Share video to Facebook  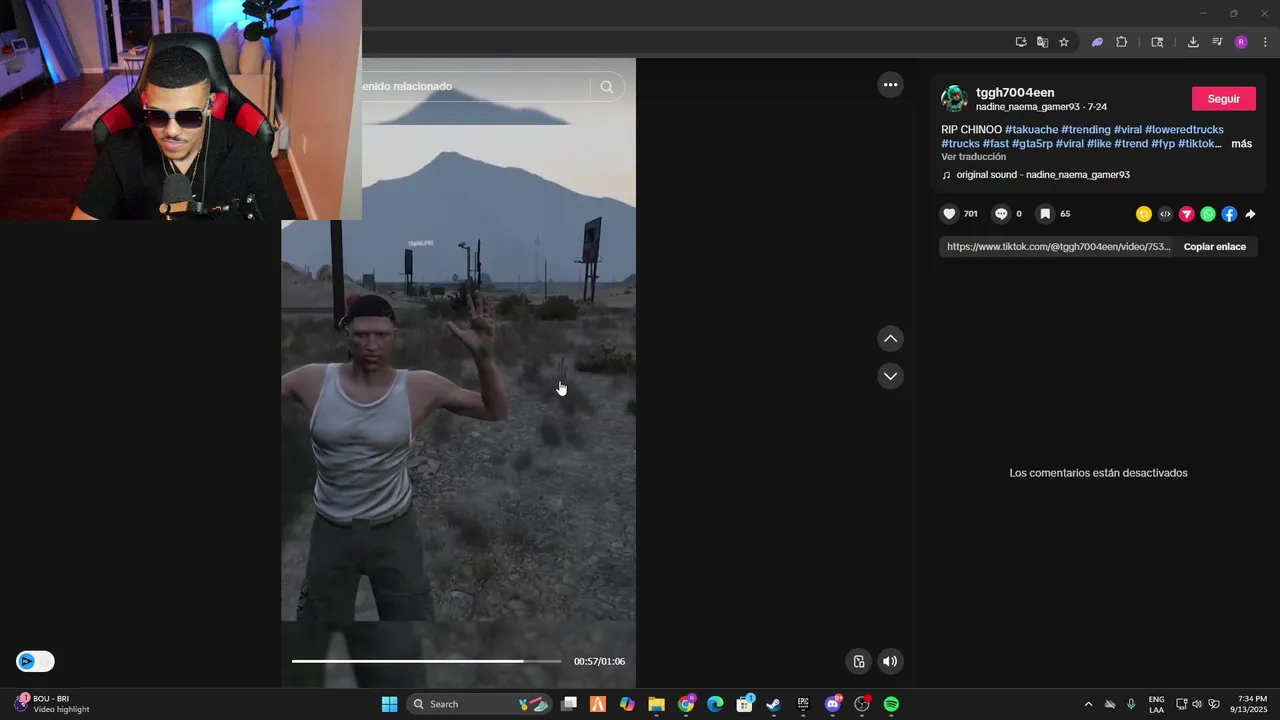pos(1229,214)
